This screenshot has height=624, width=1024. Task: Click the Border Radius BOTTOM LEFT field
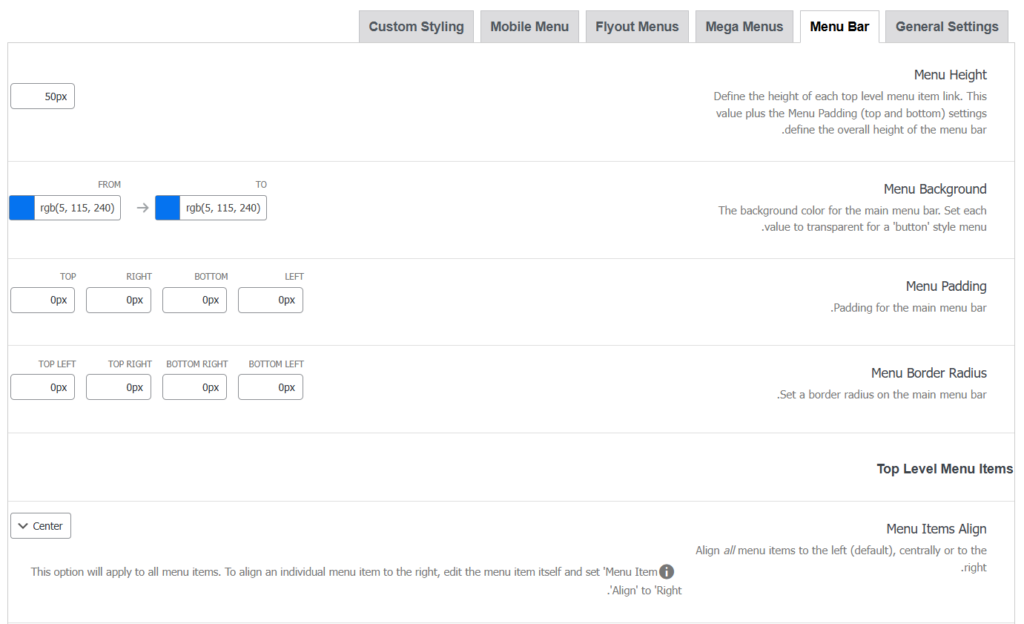point(271,387)
